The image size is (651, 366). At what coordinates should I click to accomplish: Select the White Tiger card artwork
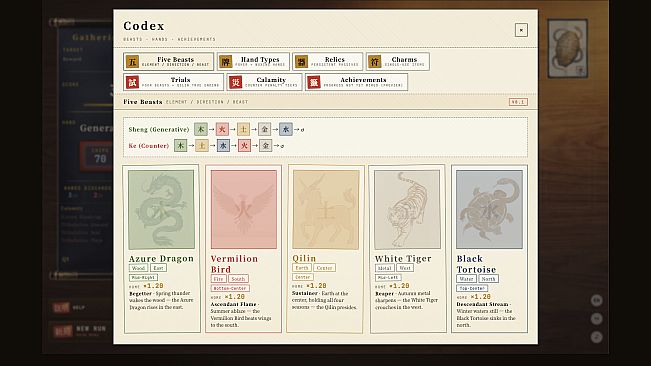click(407, 210)
